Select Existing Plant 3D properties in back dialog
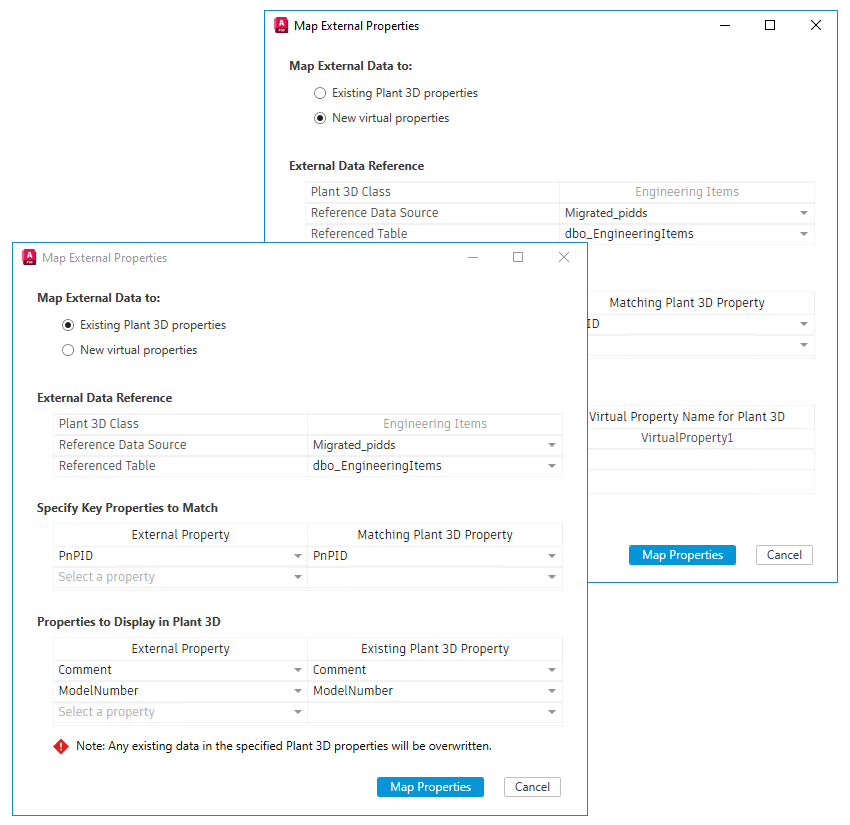This screenshot has width=850, height=825. [320, 93]
